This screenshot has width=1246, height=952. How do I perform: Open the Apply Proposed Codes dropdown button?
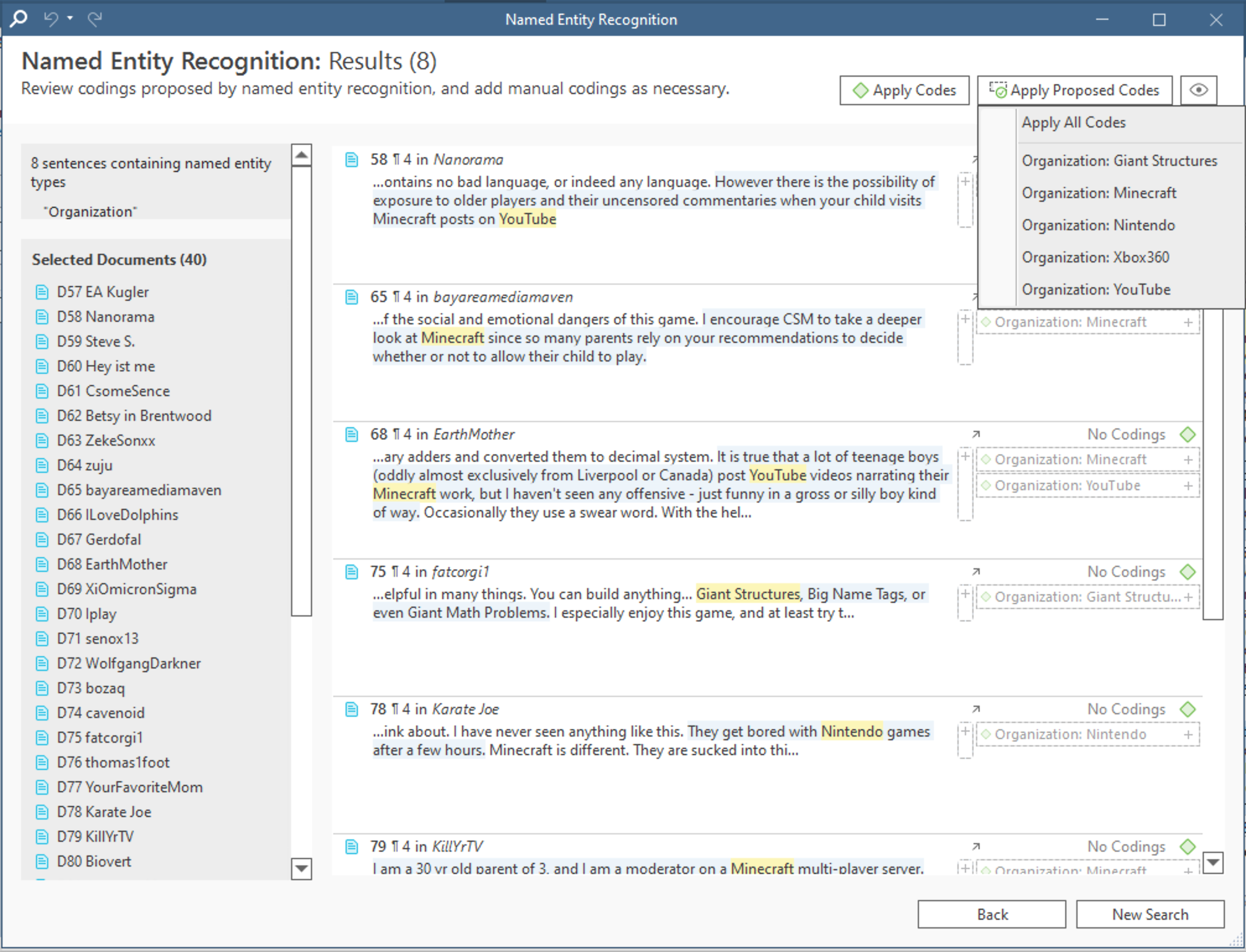pos(1074,90)
